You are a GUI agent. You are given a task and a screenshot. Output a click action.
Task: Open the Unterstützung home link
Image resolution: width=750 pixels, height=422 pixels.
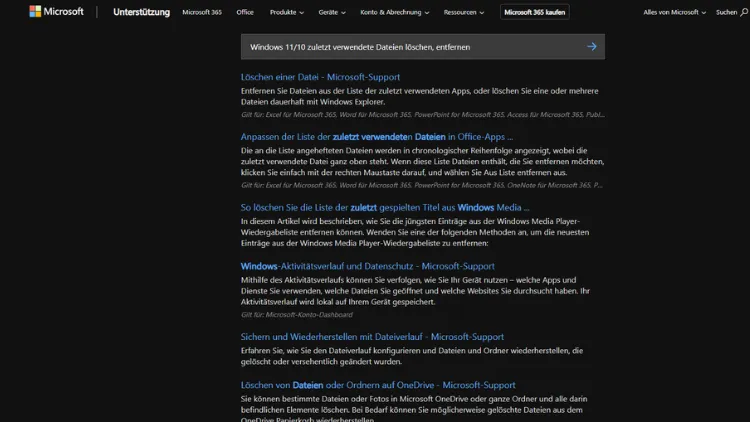141,12
